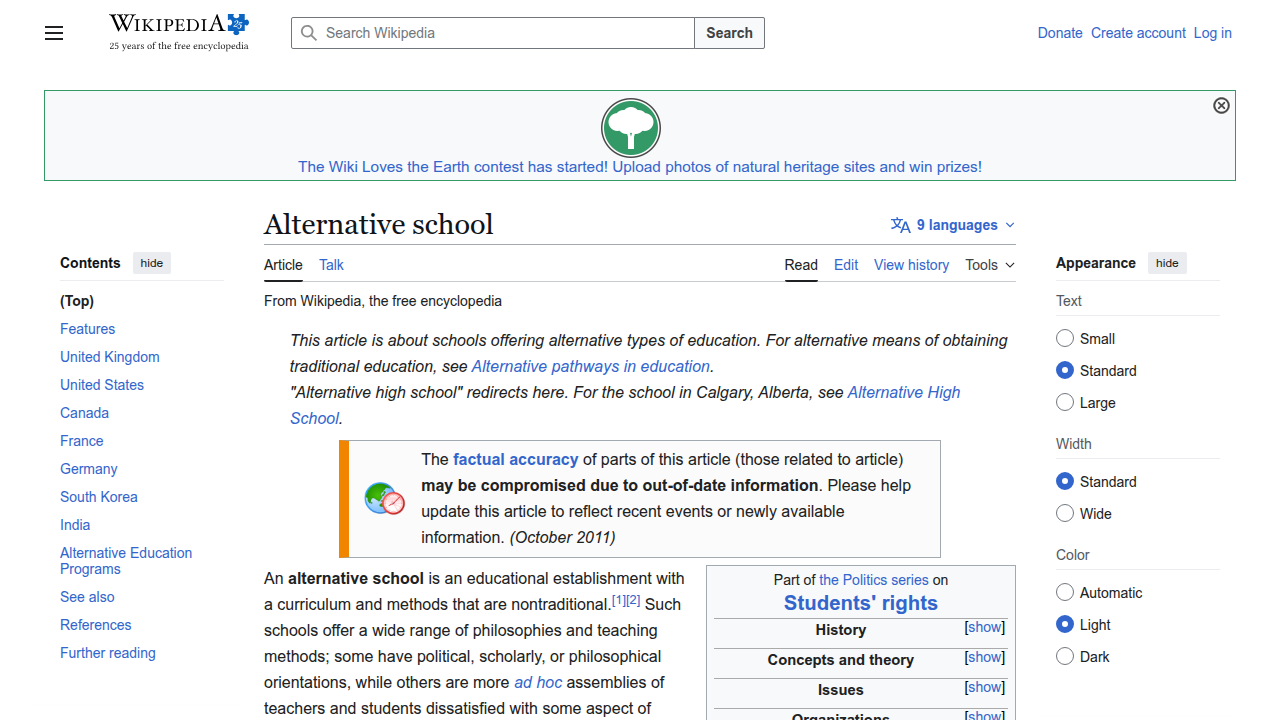Screen dimensions: 1280x720
Task: Show the Concepts and theory section
Action: [985, 657]
